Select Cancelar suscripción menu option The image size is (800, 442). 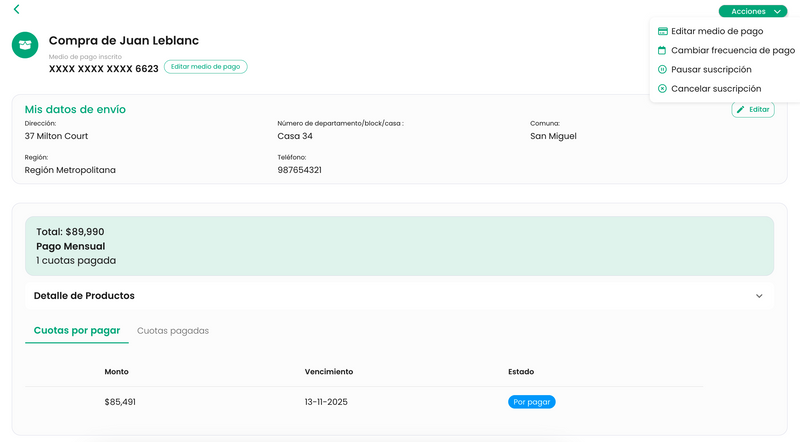tap(717, 88)
